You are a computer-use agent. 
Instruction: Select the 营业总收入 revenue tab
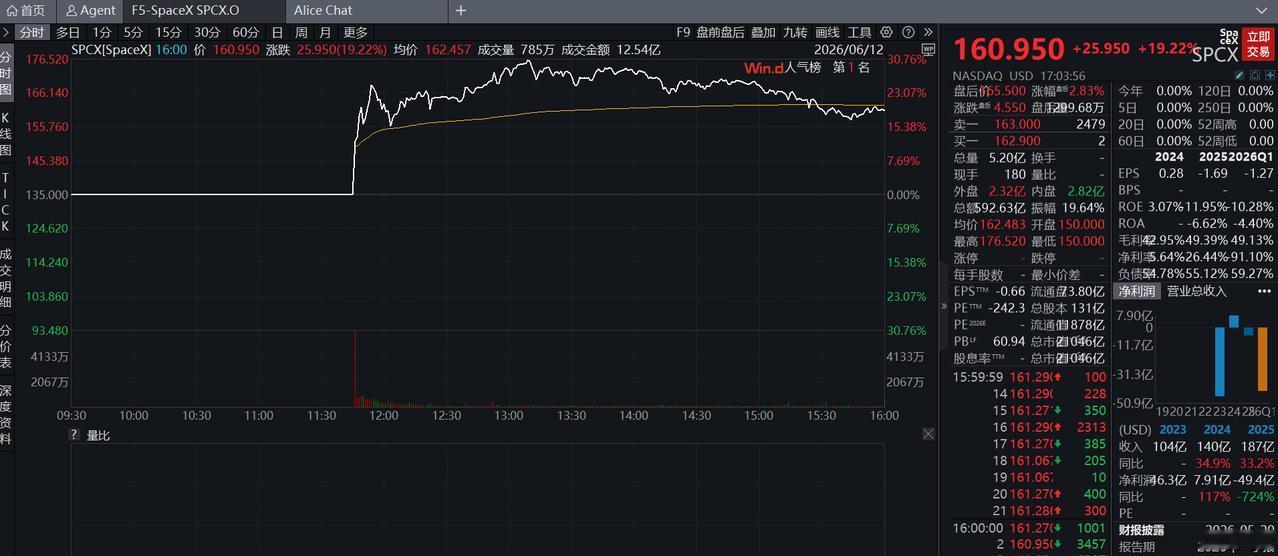tap(1197, 291)
